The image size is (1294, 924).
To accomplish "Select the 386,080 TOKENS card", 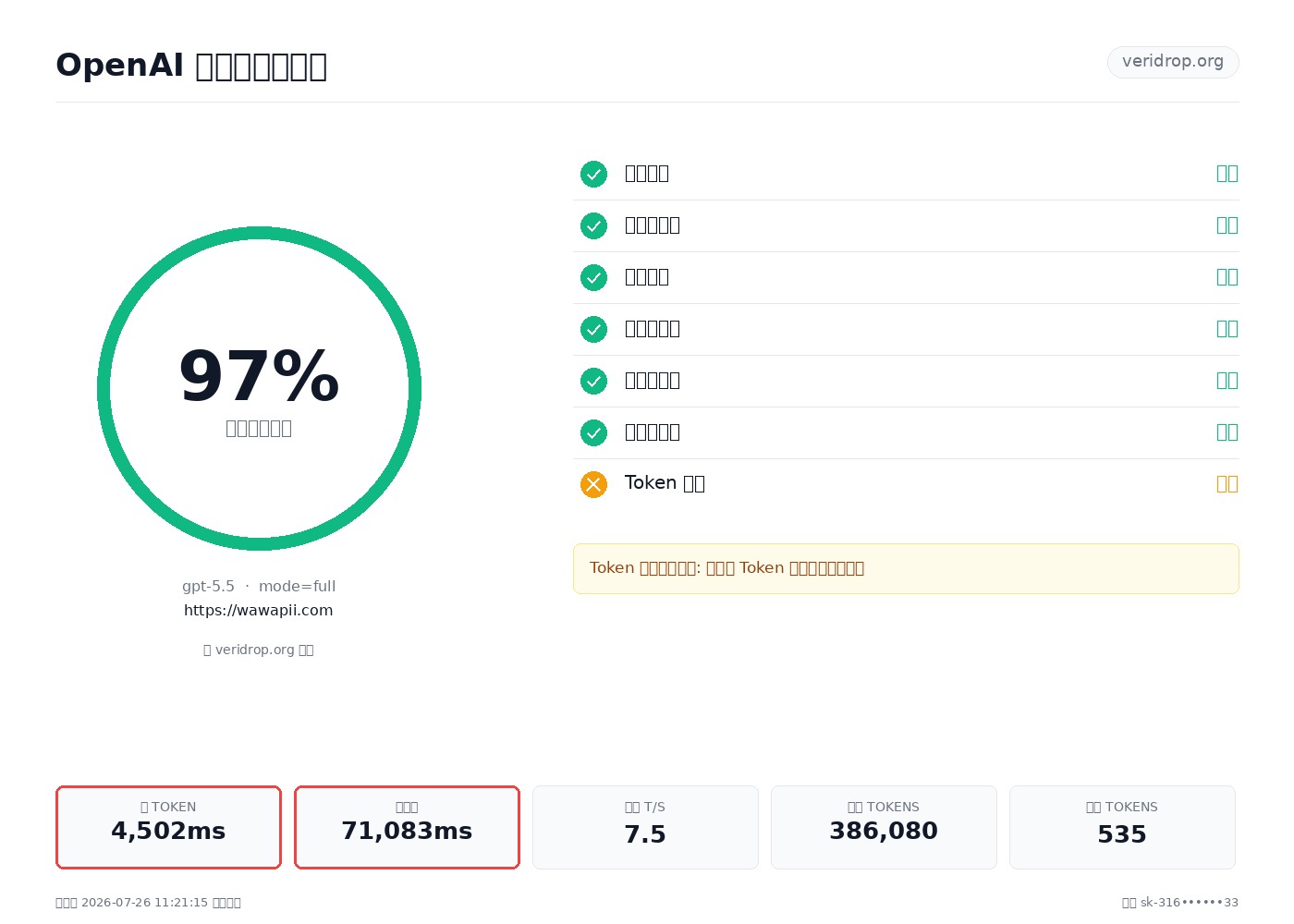I will pyautogui.click(x=884, y=828).
